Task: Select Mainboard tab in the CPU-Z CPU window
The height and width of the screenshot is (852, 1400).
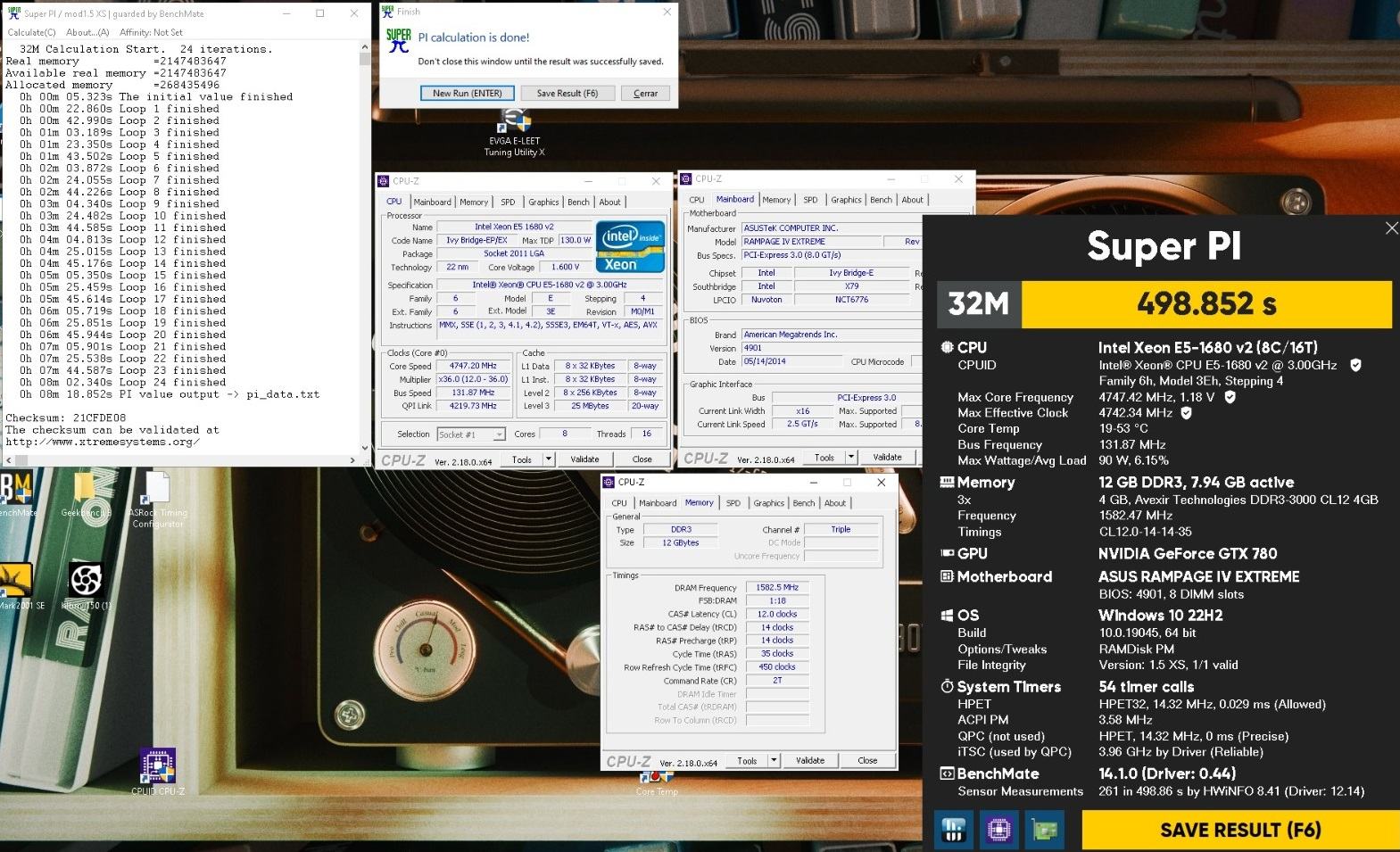Action: click(432, 203)
